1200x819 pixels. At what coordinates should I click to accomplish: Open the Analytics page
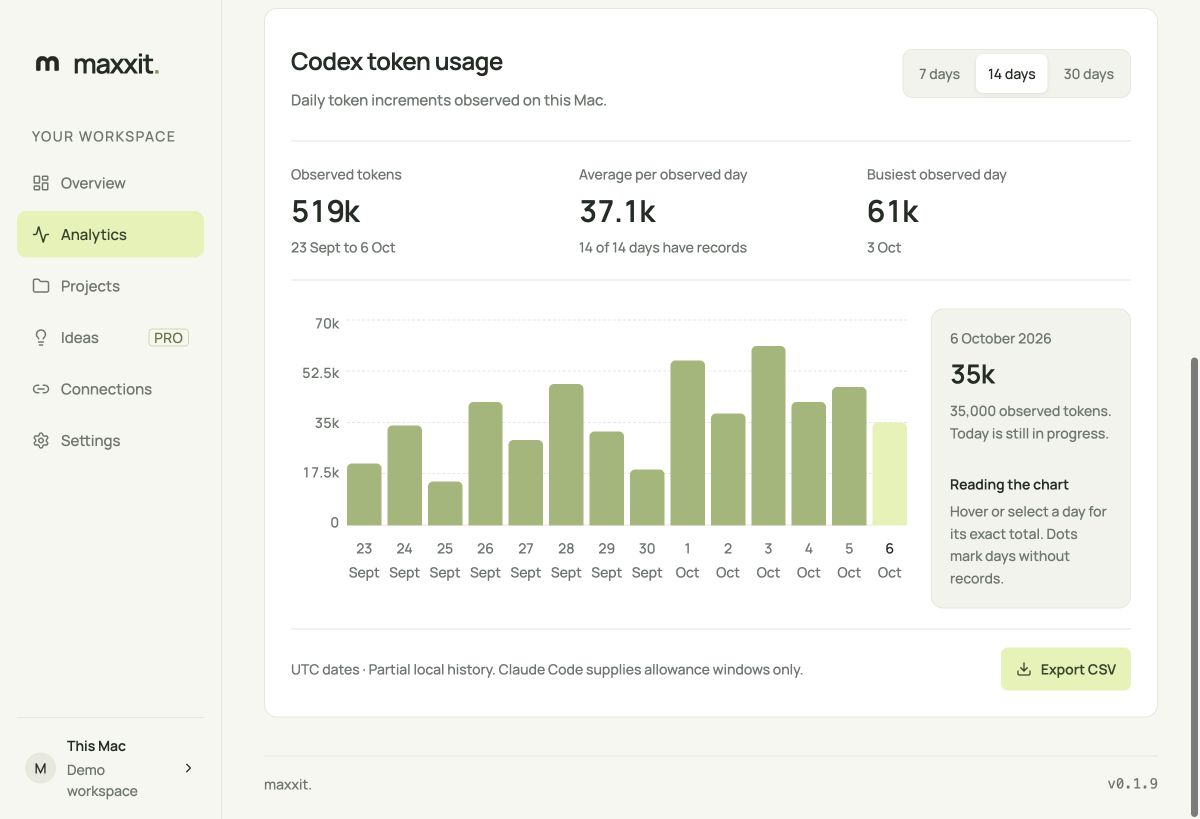pos(110,234)
